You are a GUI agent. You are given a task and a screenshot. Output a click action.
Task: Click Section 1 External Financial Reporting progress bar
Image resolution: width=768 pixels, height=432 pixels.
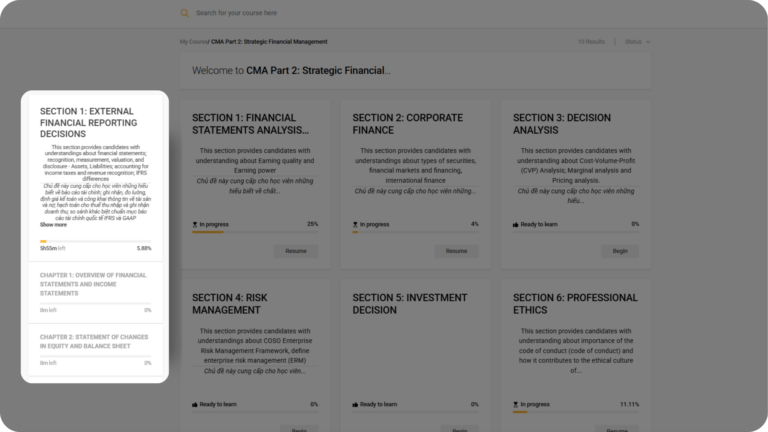[95, 241]
